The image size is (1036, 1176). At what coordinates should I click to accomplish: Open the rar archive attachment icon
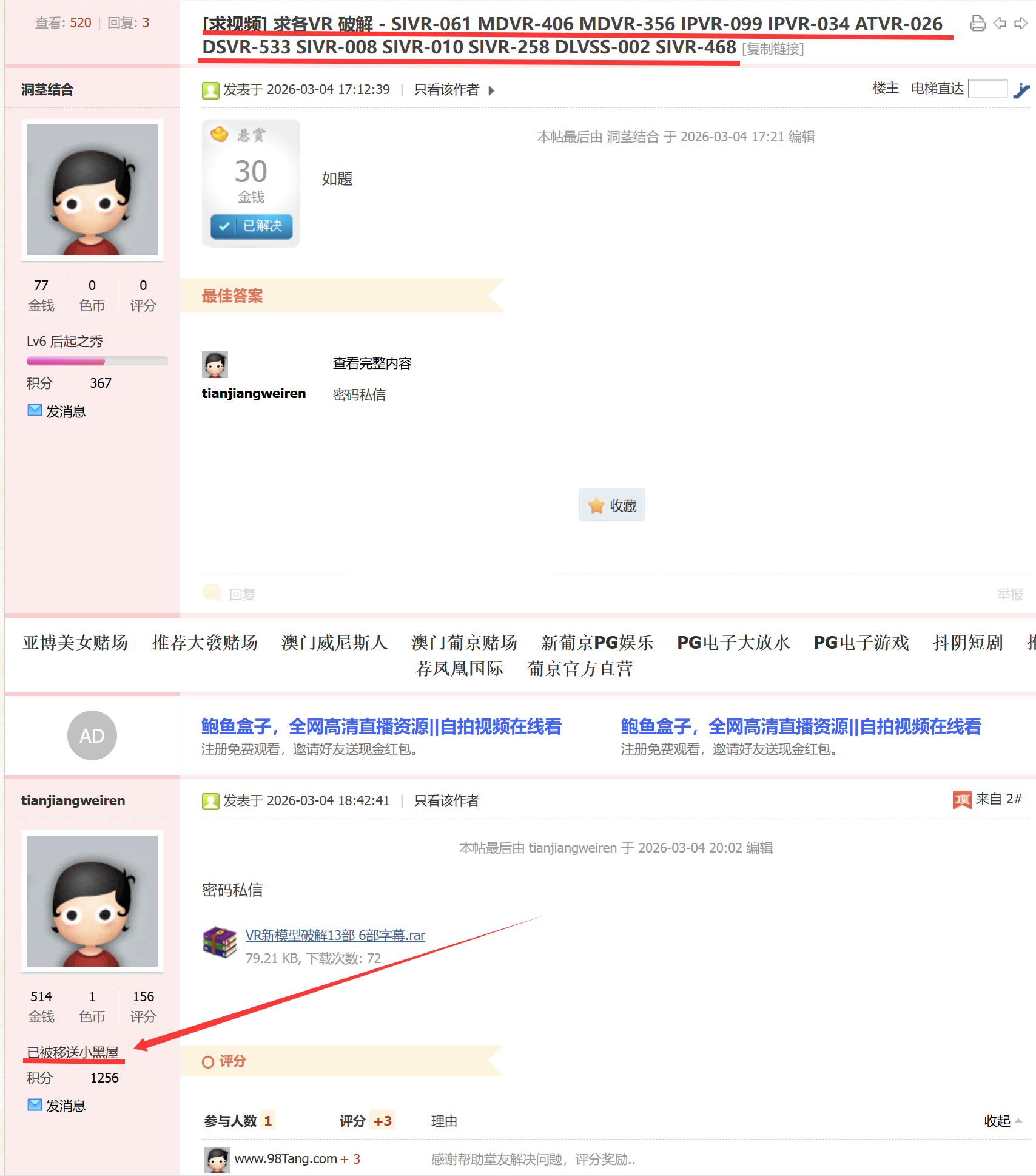[220, 942]
